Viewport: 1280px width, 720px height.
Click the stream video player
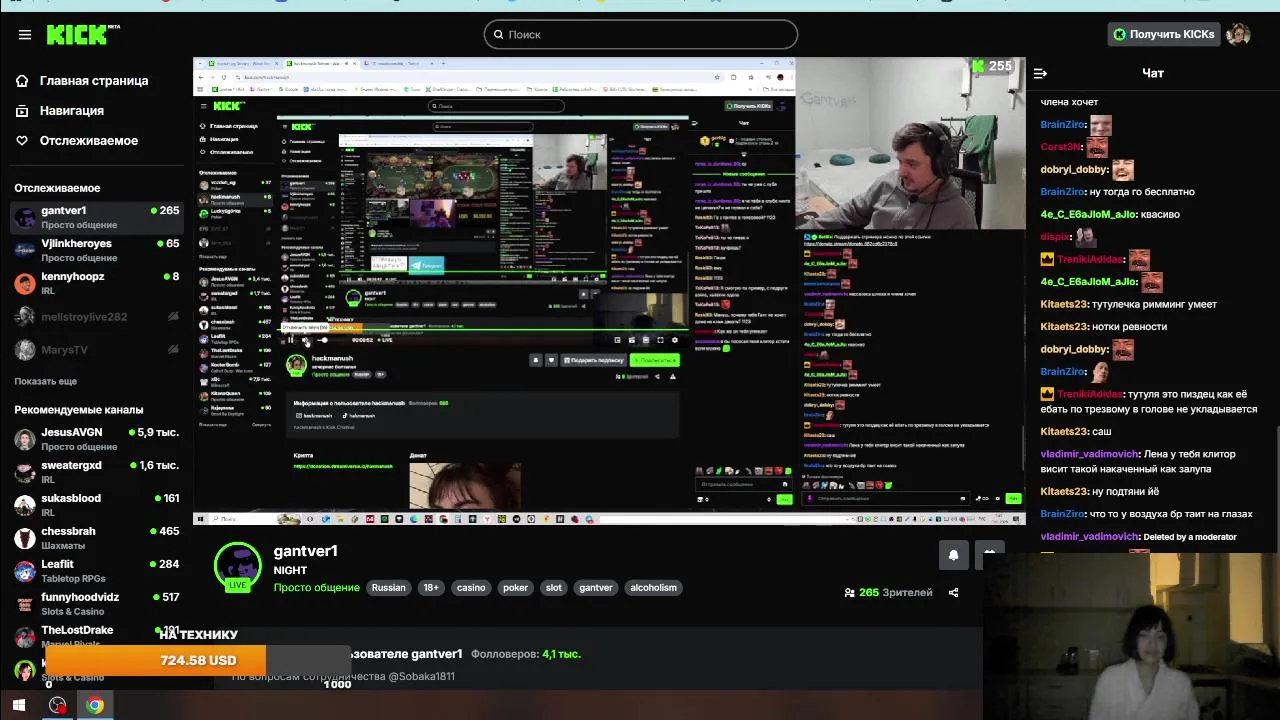point(609,291)
